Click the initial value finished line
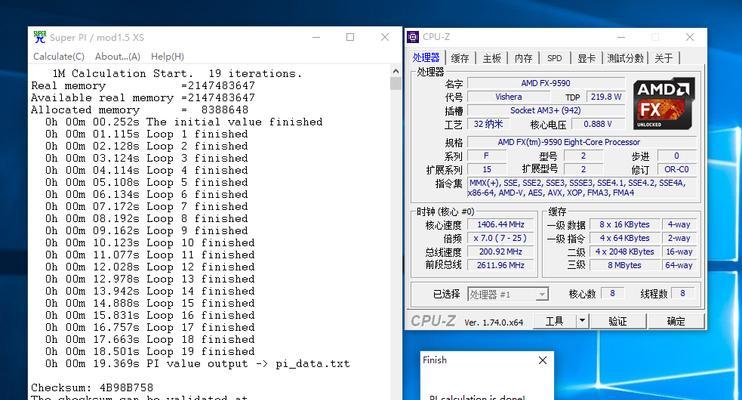742x400 pixels. [x=184, y=122]
